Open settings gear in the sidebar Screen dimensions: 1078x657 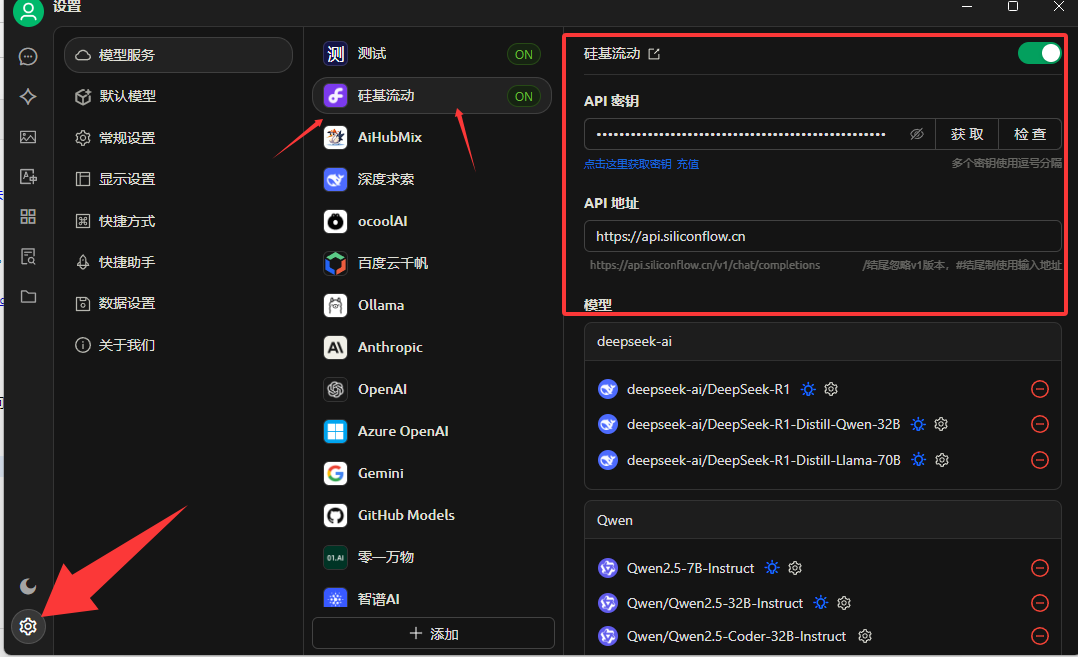pos(28,626)
